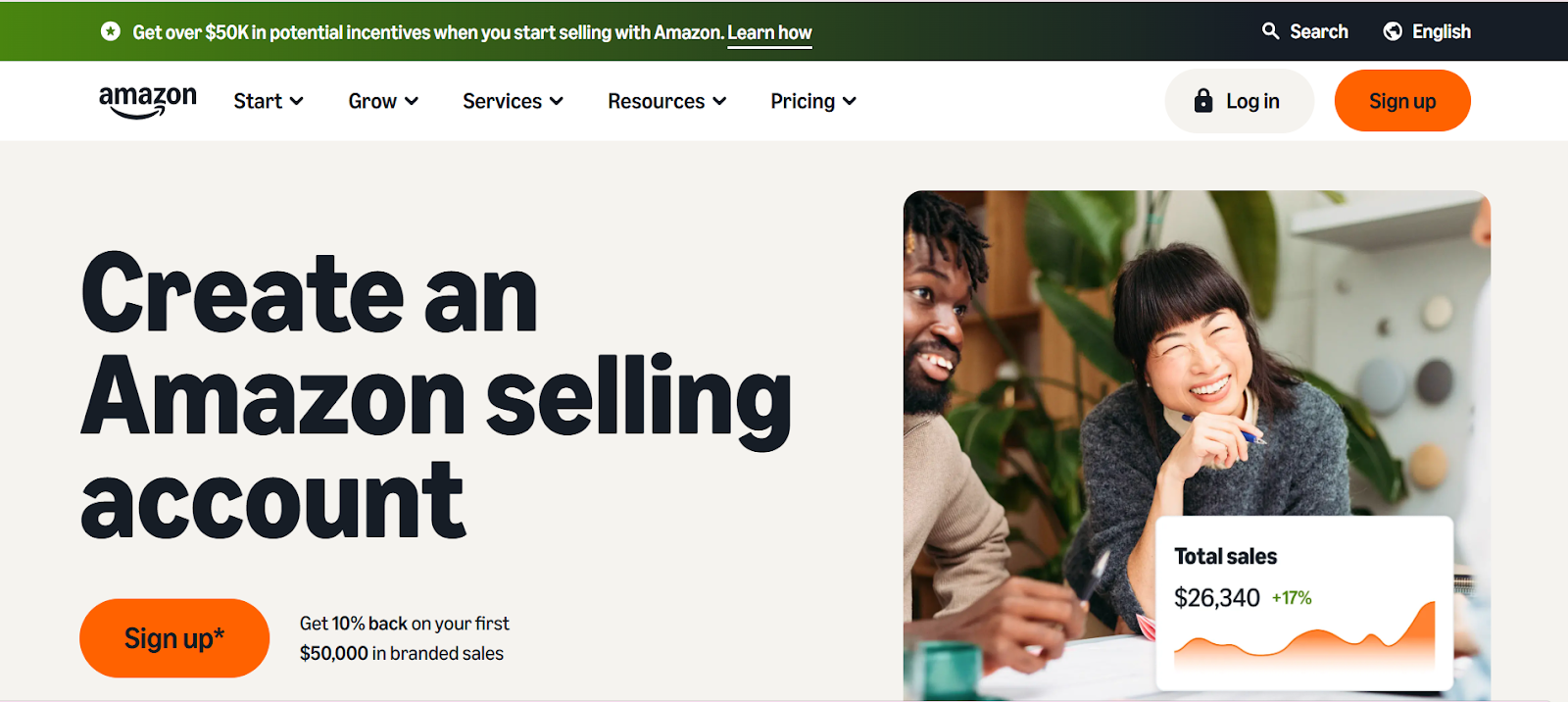This screenshot has width=1568, height=702.
Task: Click the globe language icon
Action: click(1393, 31)
